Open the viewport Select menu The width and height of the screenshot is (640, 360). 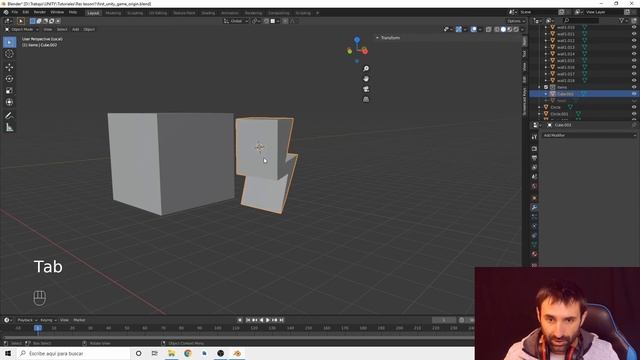click(x=62, y=29)
